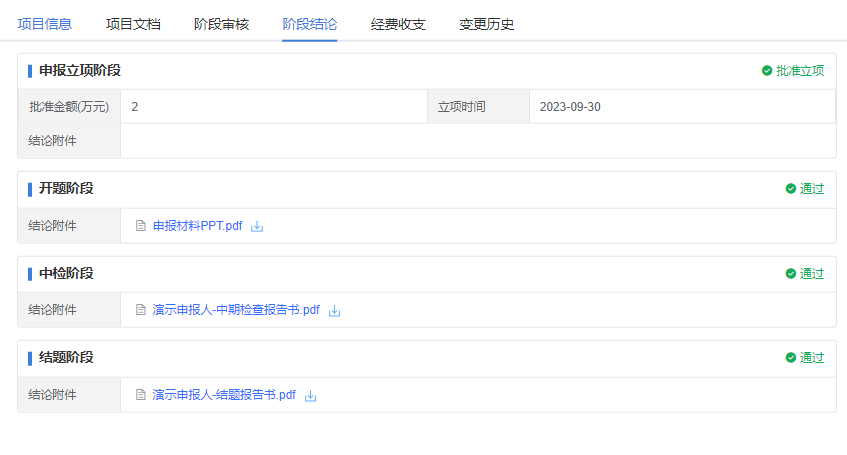
Task: Open 演示申报人-结题报告书.pdf link
Action: pyautogui.click(x=224, y=395)
